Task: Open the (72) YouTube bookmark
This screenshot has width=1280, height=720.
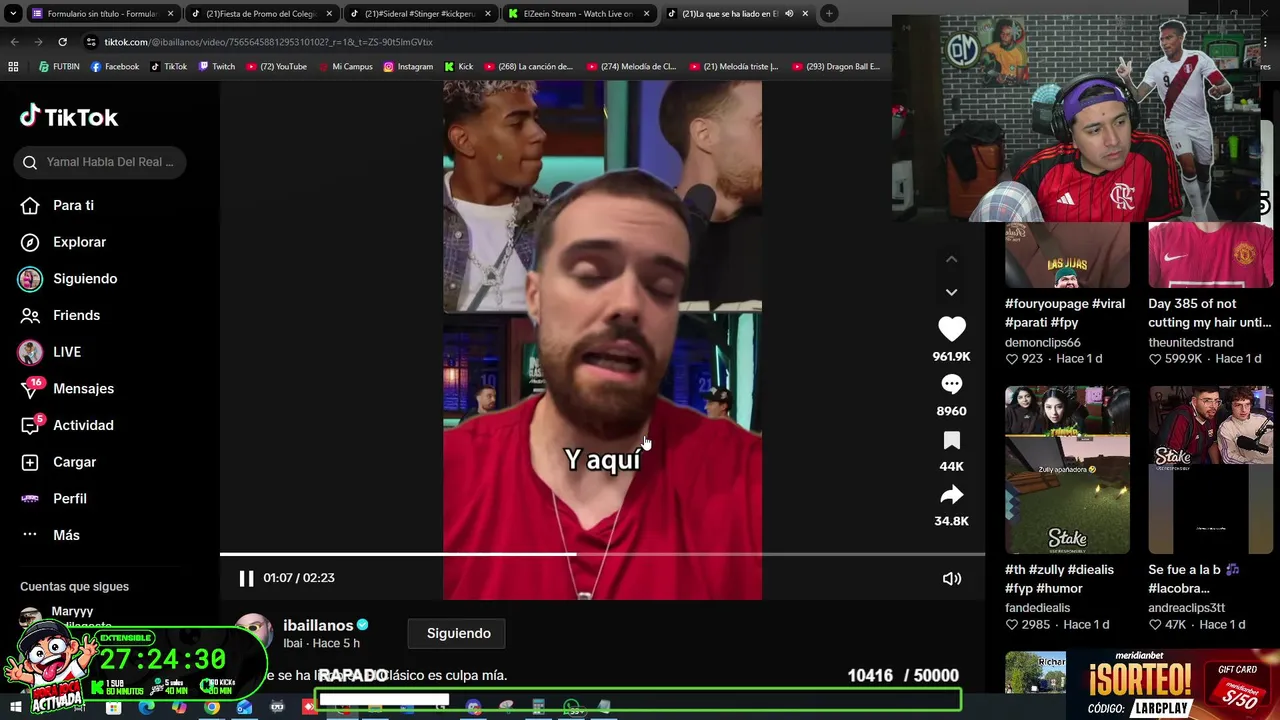Action: click(x=276, y=67)
